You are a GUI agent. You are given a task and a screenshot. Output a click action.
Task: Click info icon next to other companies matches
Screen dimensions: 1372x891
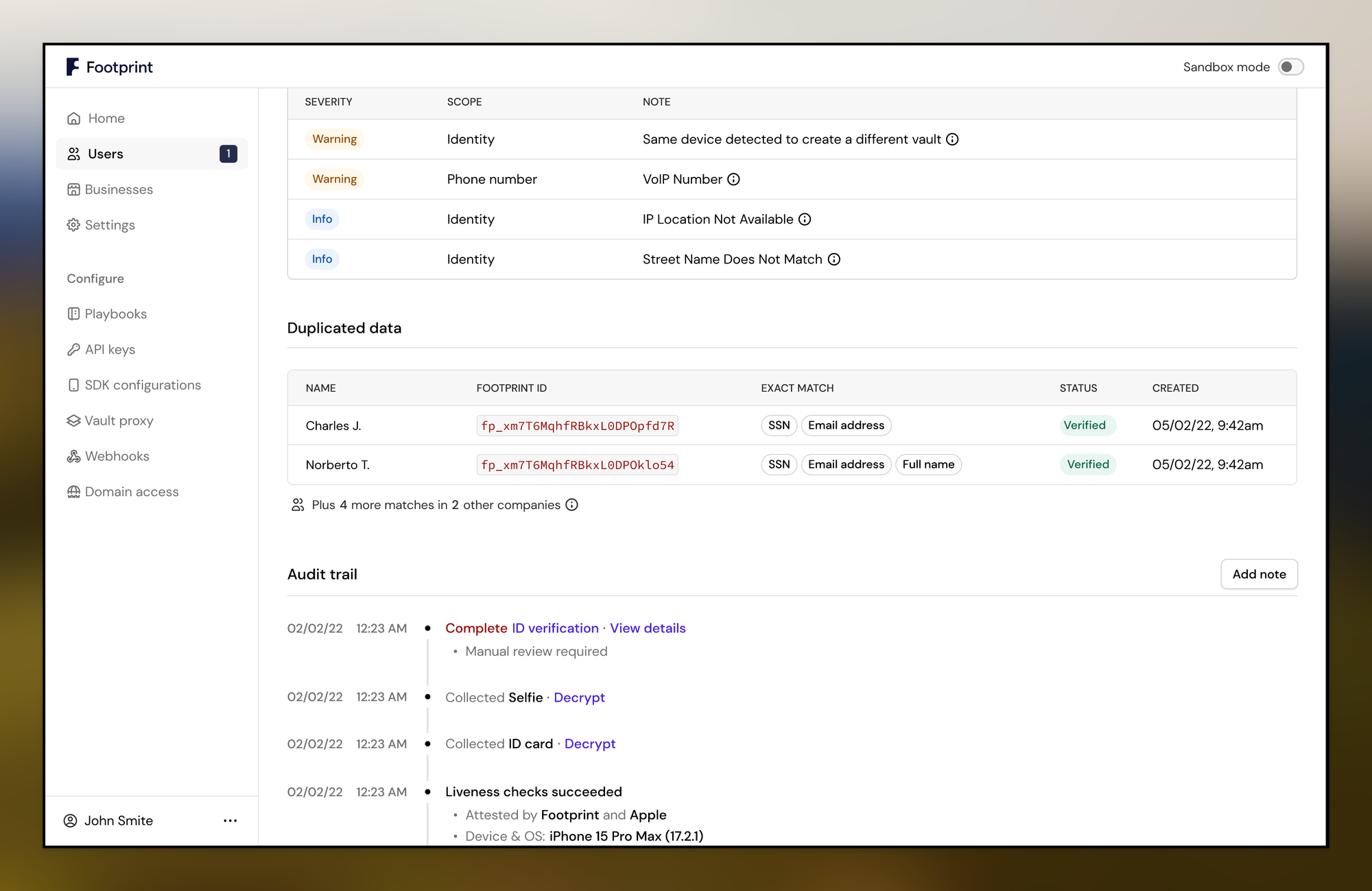pyautogui.click(x=571, y=505)
